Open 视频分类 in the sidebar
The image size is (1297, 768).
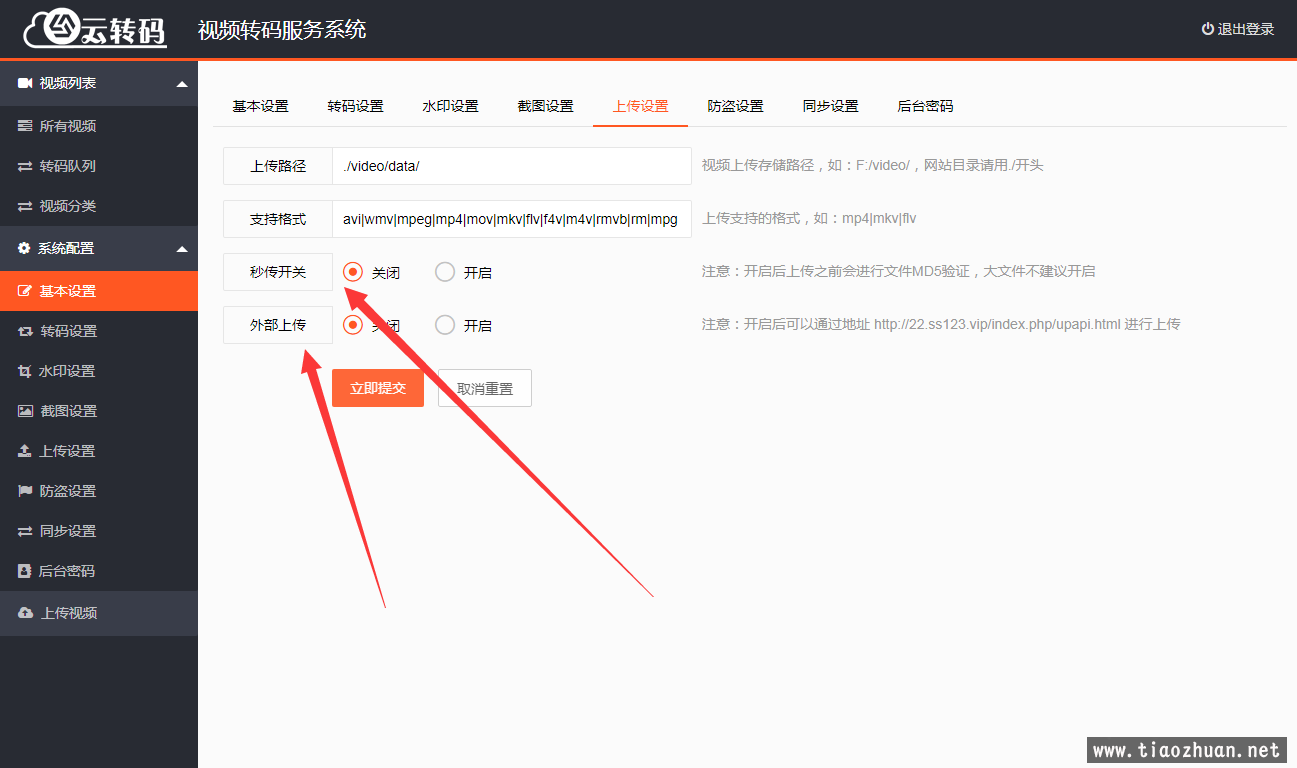(x=99, y=206)
